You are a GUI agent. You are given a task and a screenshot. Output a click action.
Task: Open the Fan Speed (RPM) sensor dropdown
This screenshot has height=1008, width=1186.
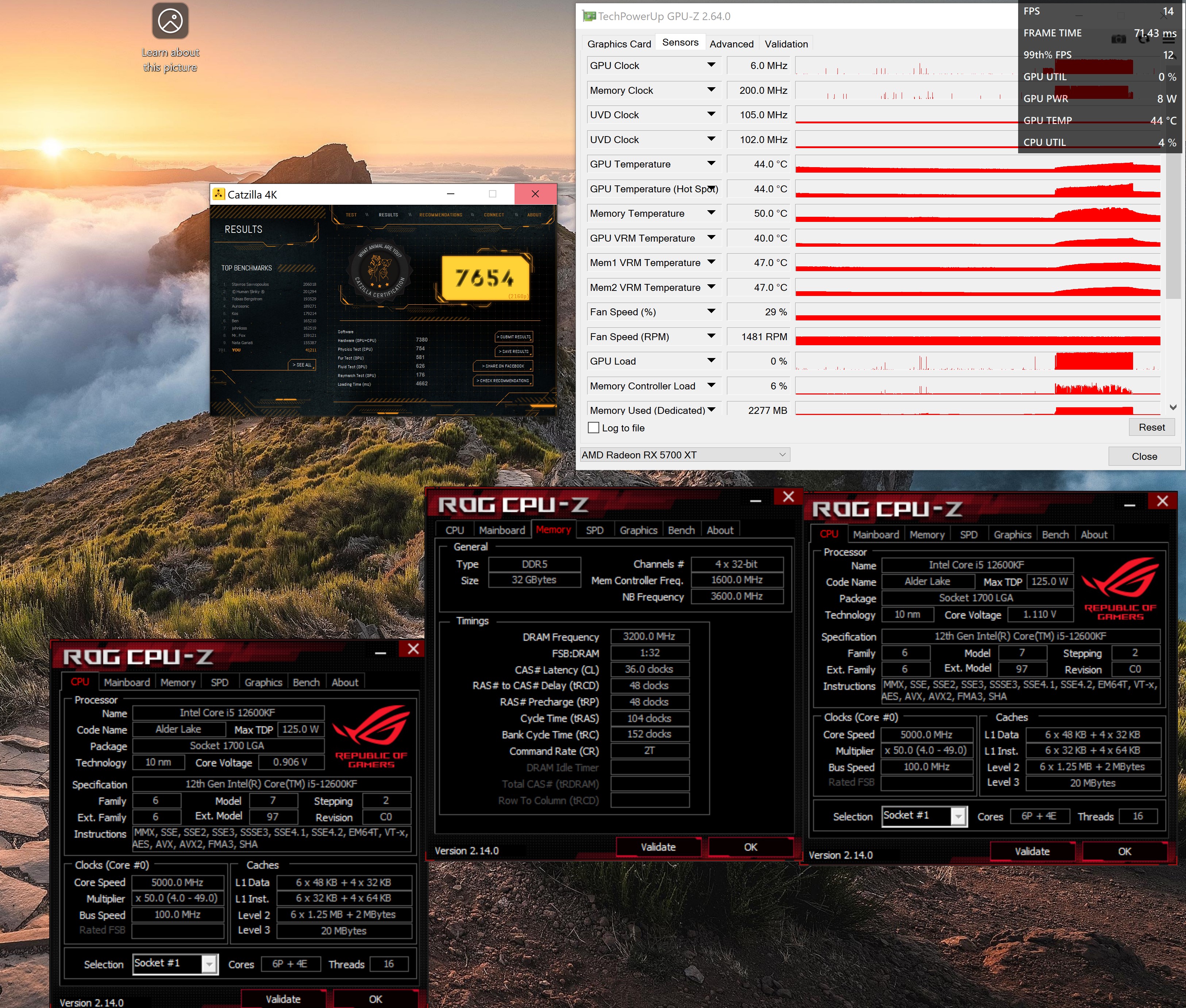click(x=711, y=336)
